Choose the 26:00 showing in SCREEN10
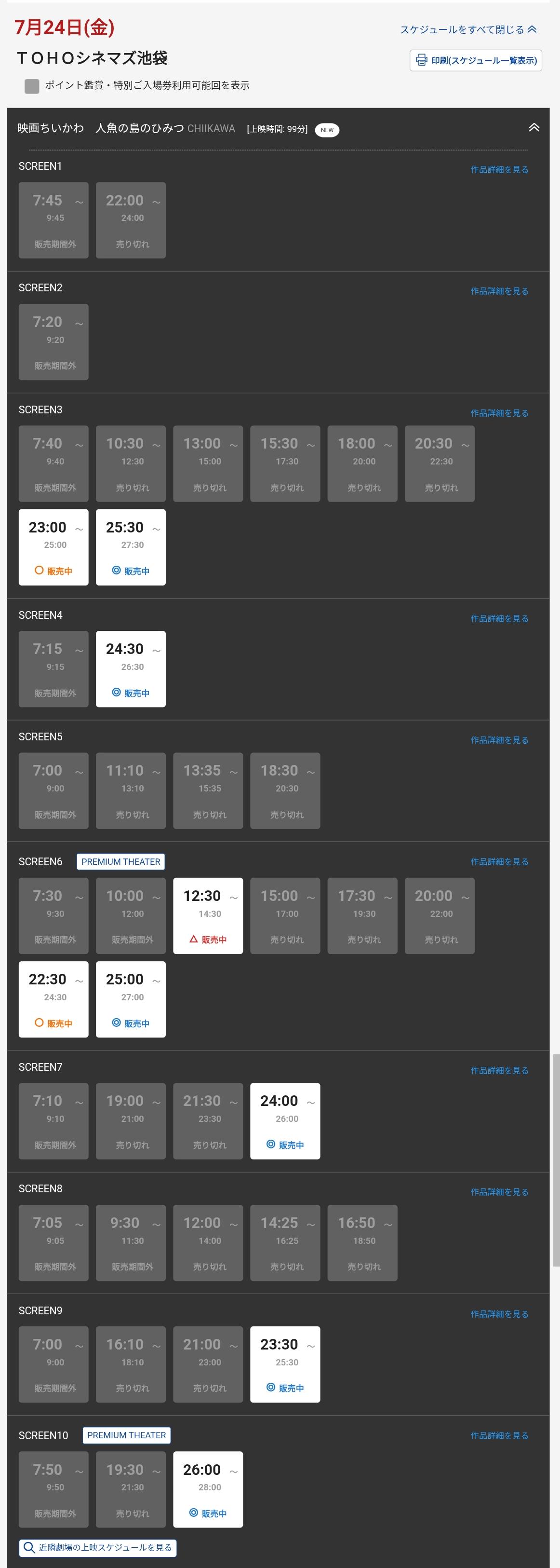560x1568 pixels. point(208,1489)
